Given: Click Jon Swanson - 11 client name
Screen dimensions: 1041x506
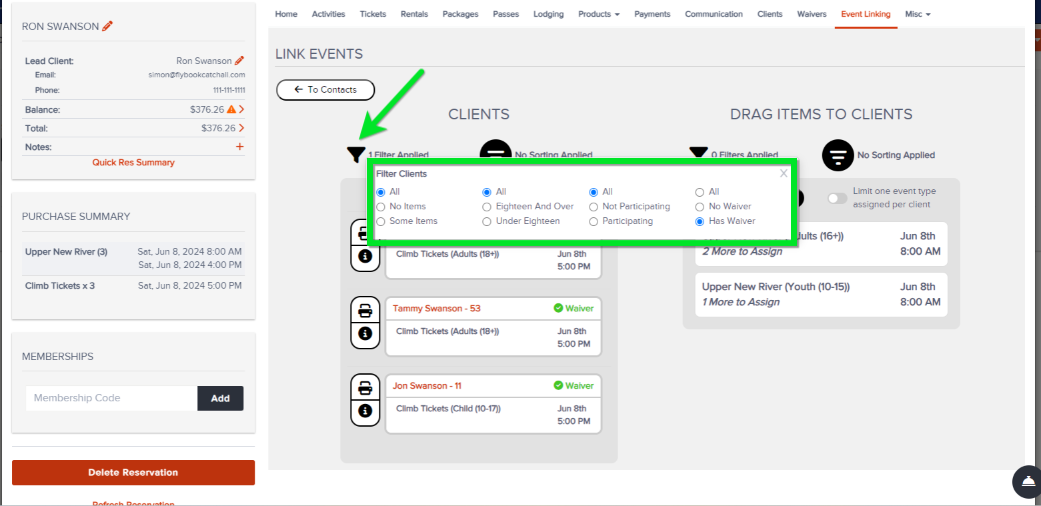Looking at the screenshot, I should (427, 385).
